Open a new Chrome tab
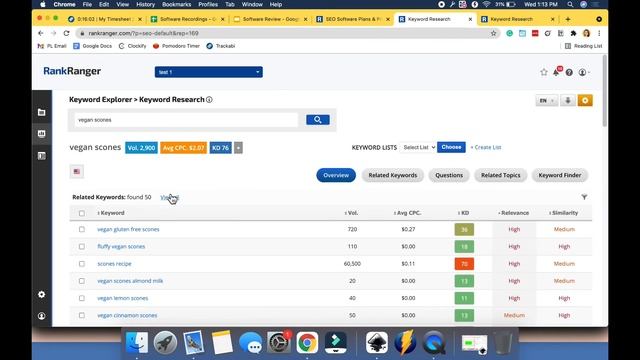The height and width of the screenshot is (360, 640). point(568,19)
